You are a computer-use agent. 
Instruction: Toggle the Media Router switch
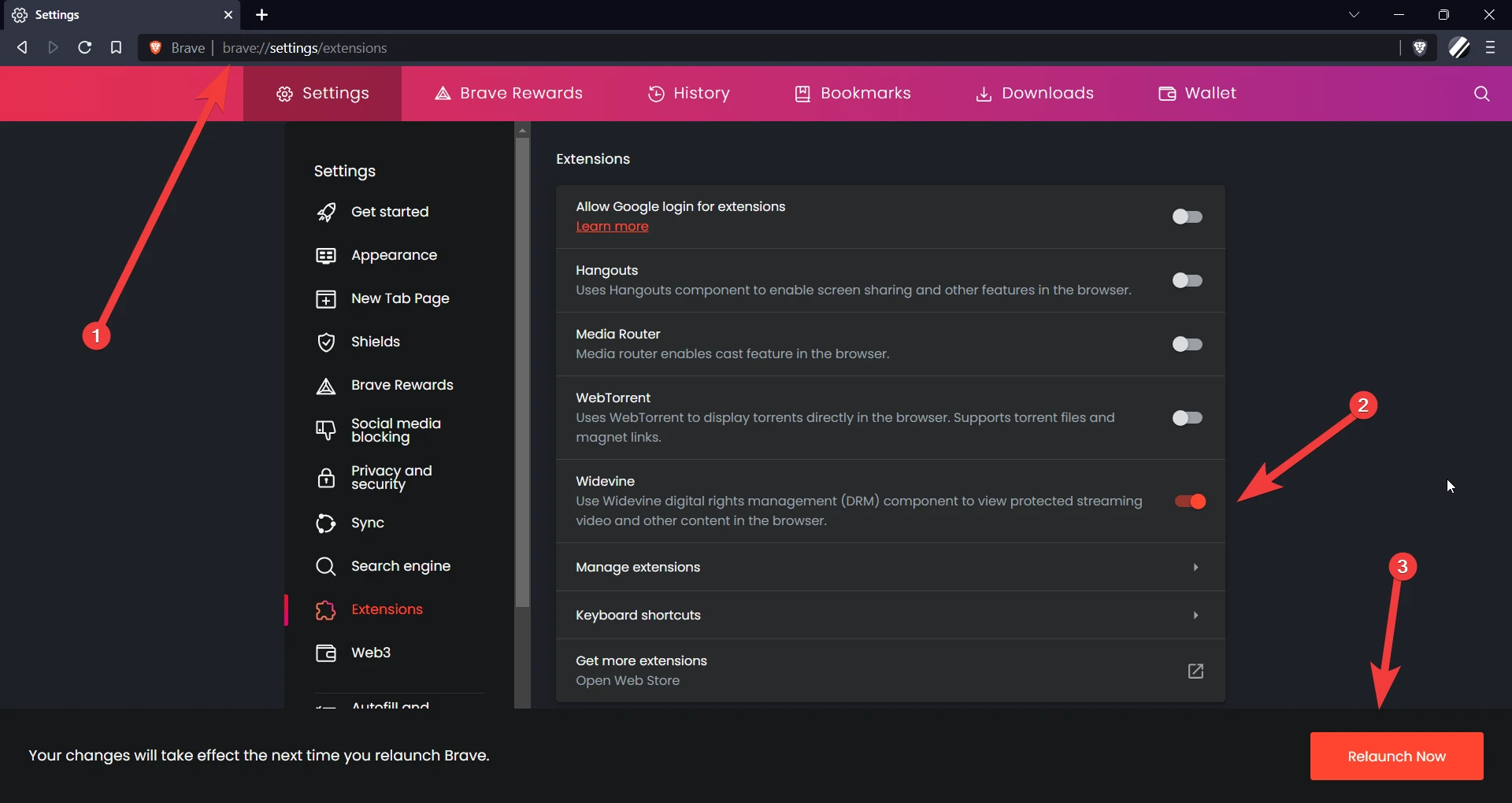coord(1187,344)
